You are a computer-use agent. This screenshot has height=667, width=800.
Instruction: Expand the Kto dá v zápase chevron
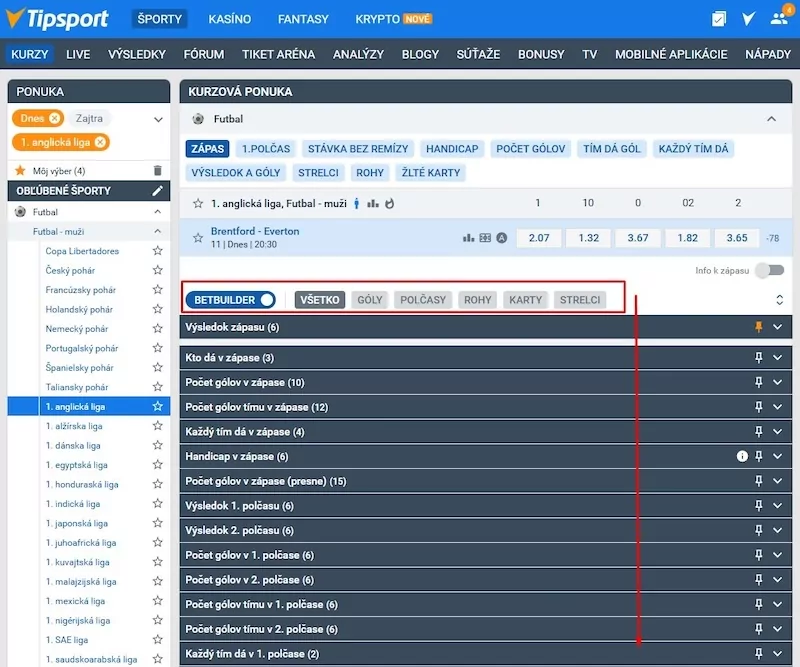coord(778,358)
